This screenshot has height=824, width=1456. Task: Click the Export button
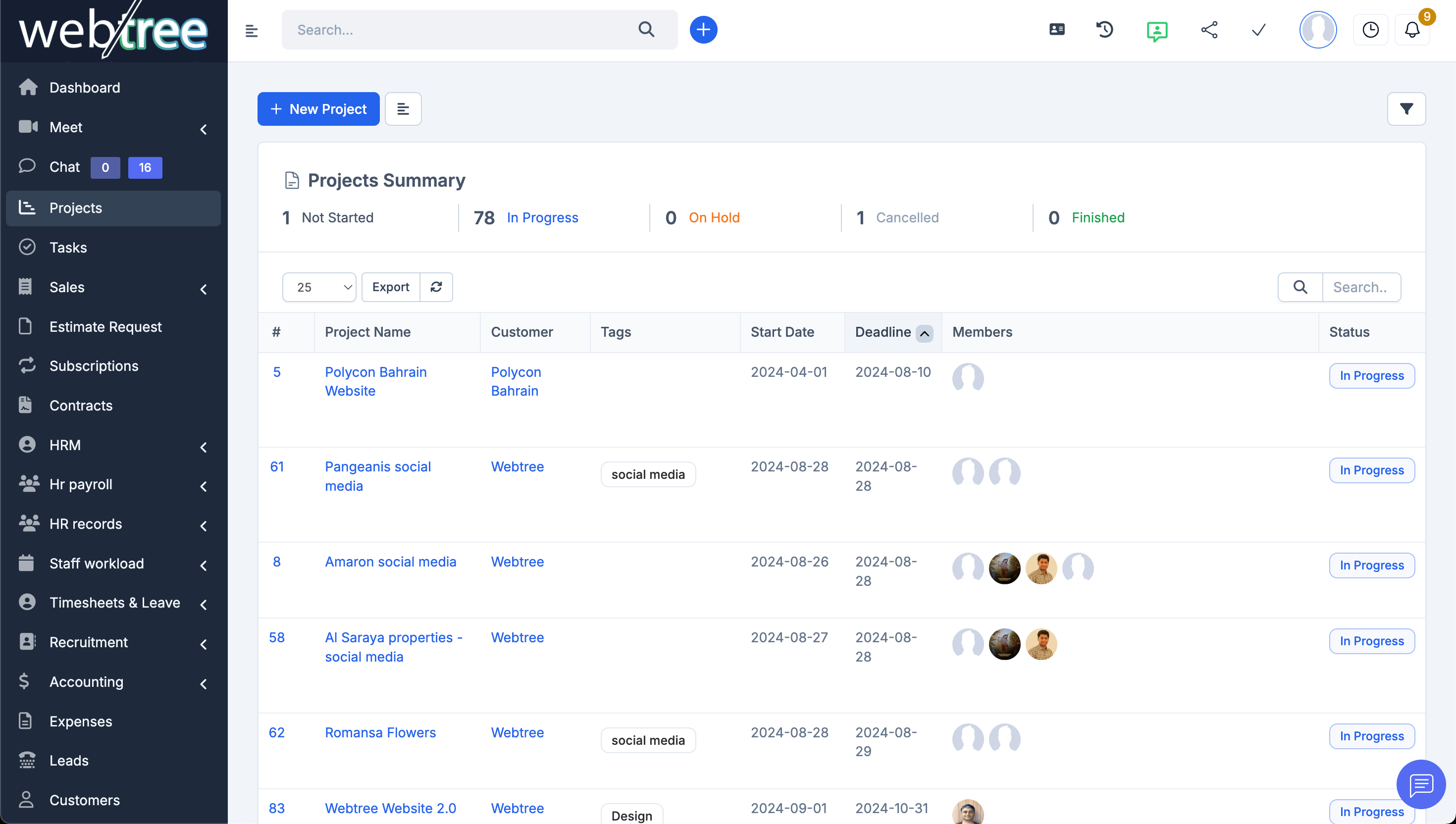[391, 287]
